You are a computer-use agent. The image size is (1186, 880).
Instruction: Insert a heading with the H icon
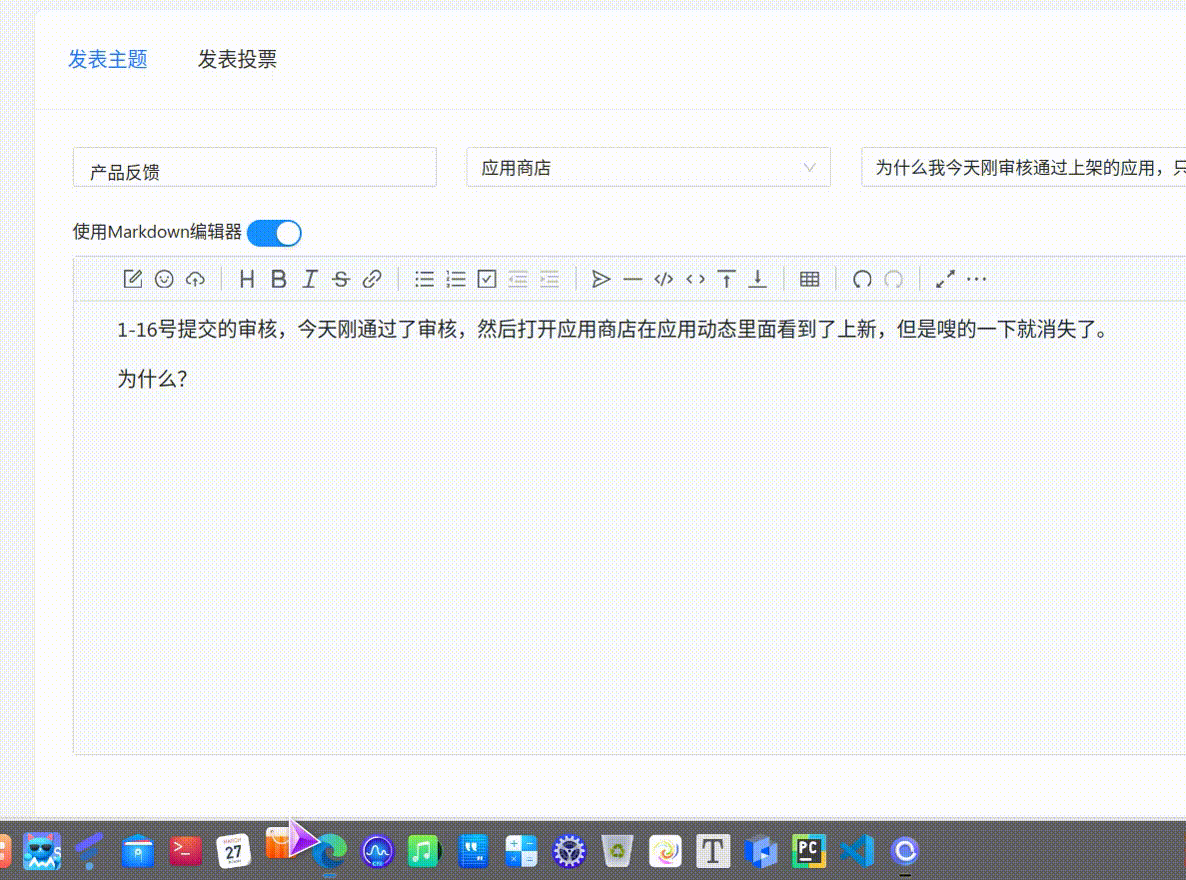tap(247, 279)
